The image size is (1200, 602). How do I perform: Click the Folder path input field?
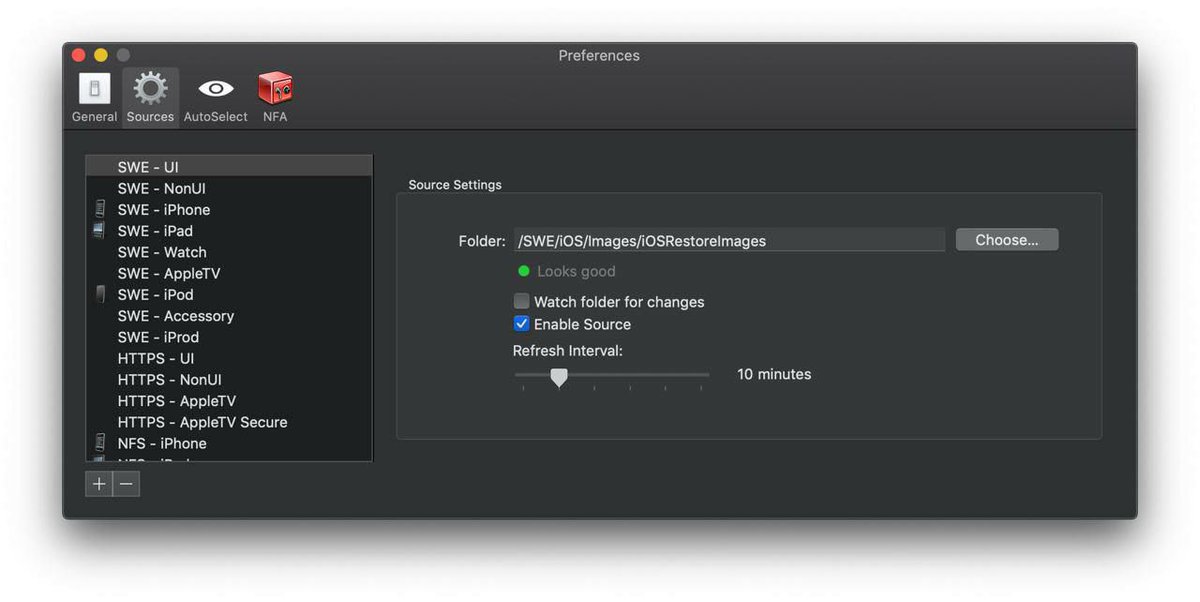[x=729, y=240]
